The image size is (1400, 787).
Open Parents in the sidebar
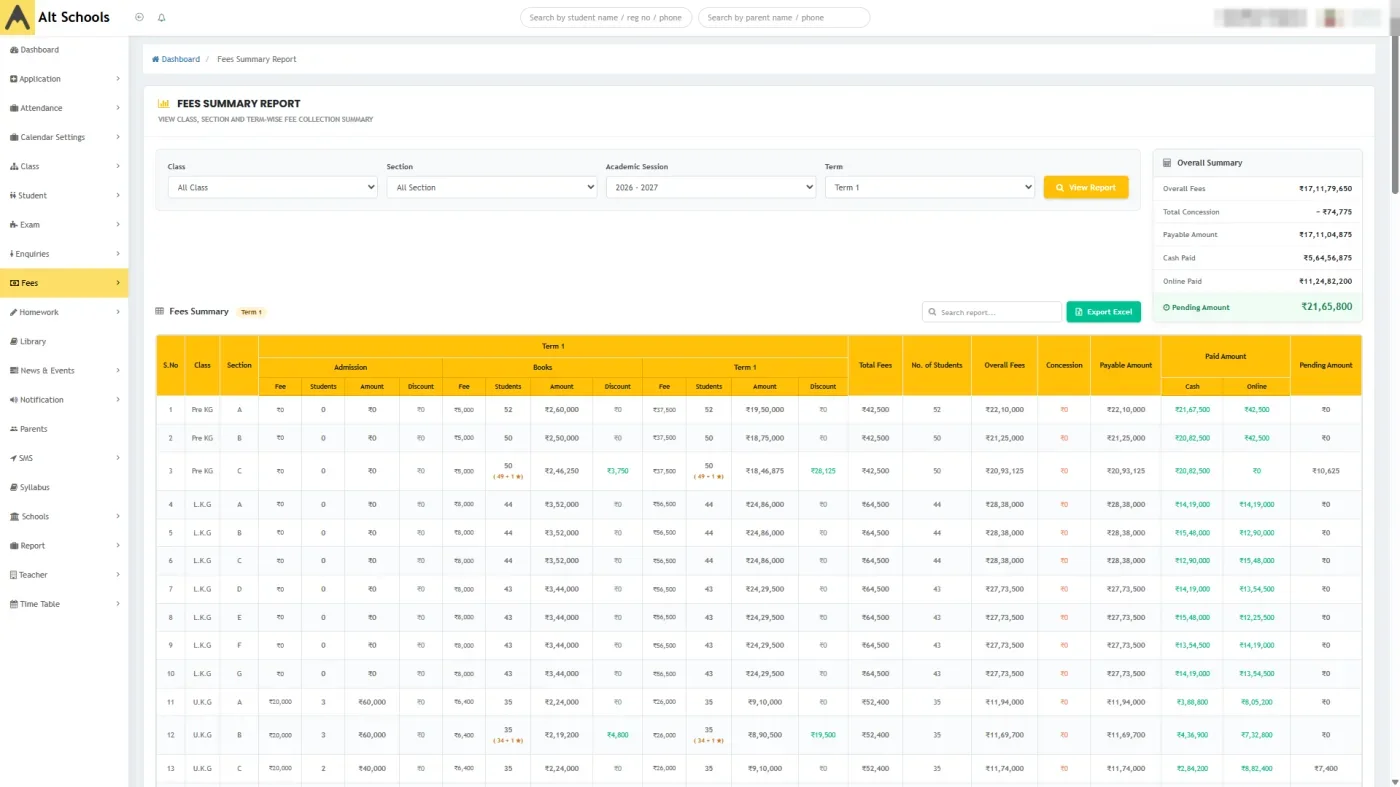tap(64, 429)
